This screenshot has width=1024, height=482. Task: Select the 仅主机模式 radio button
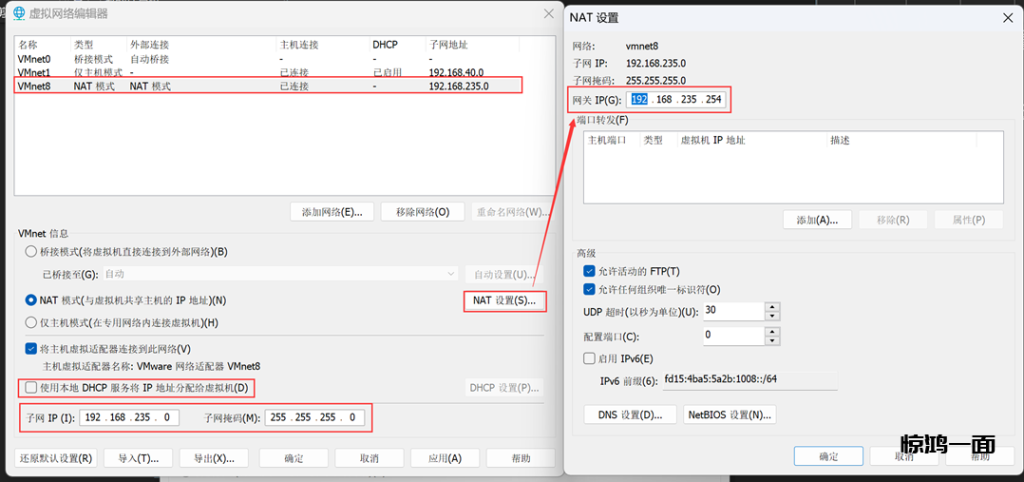tap(32, 323)
